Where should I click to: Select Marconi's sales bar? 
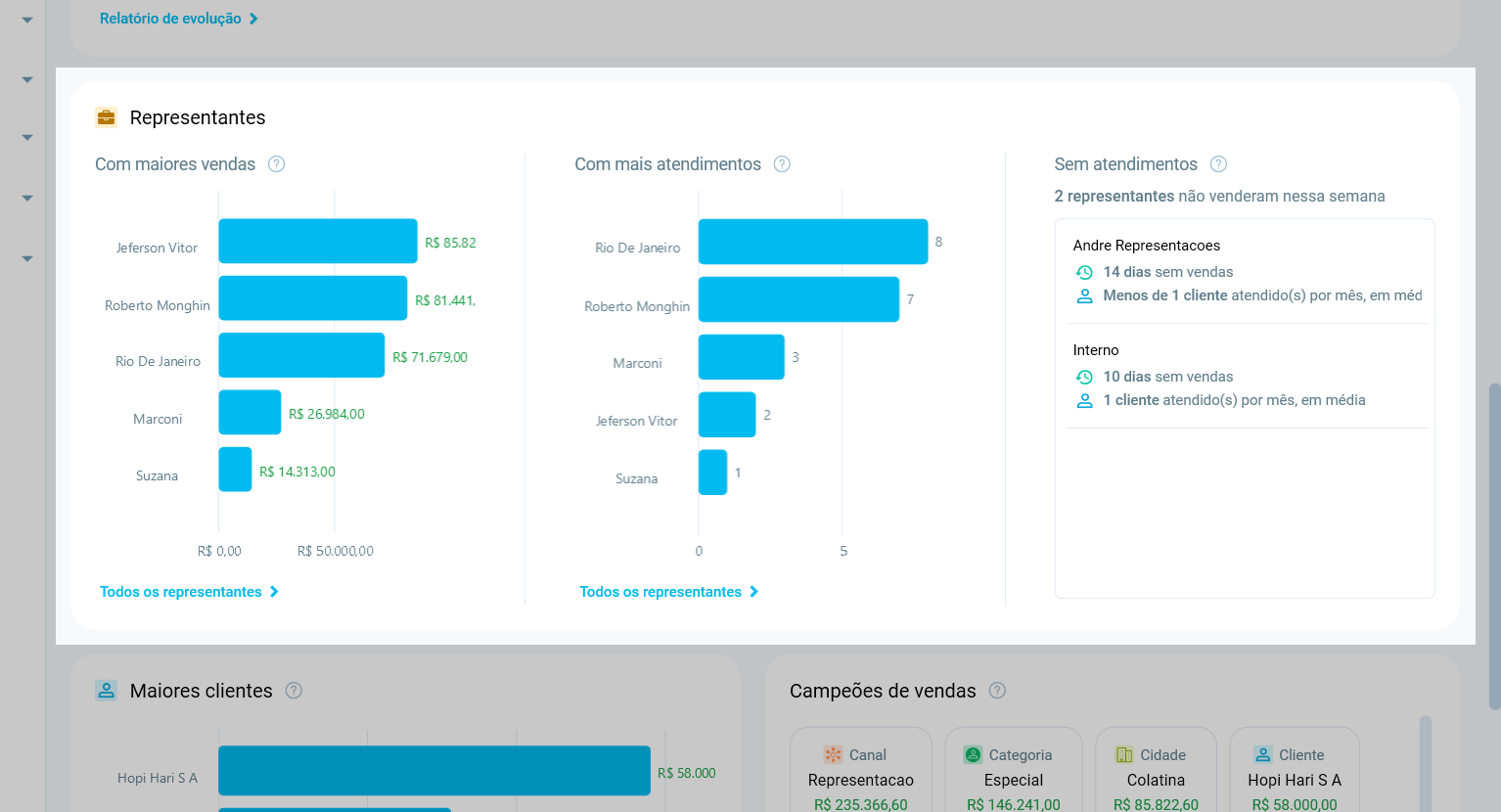[x=250, y=413]
